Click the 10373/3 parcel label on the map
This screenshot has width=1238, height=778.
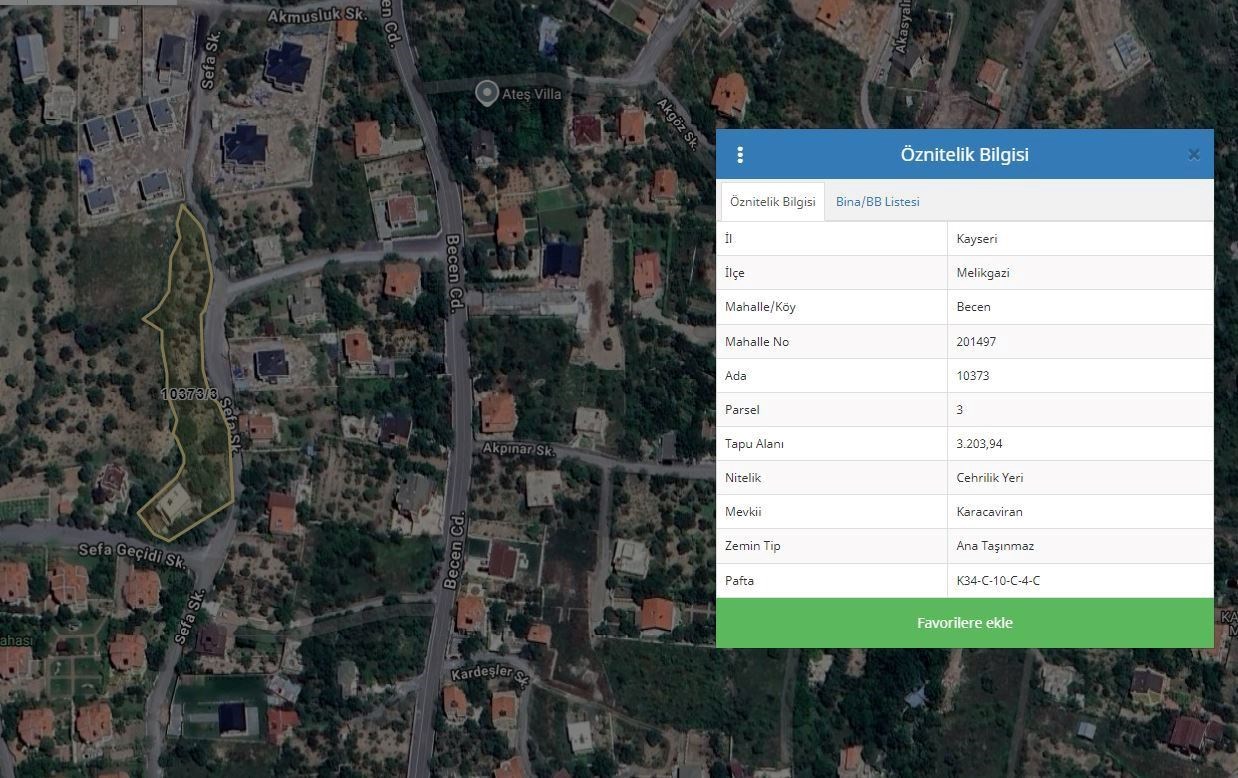[189, 395]
